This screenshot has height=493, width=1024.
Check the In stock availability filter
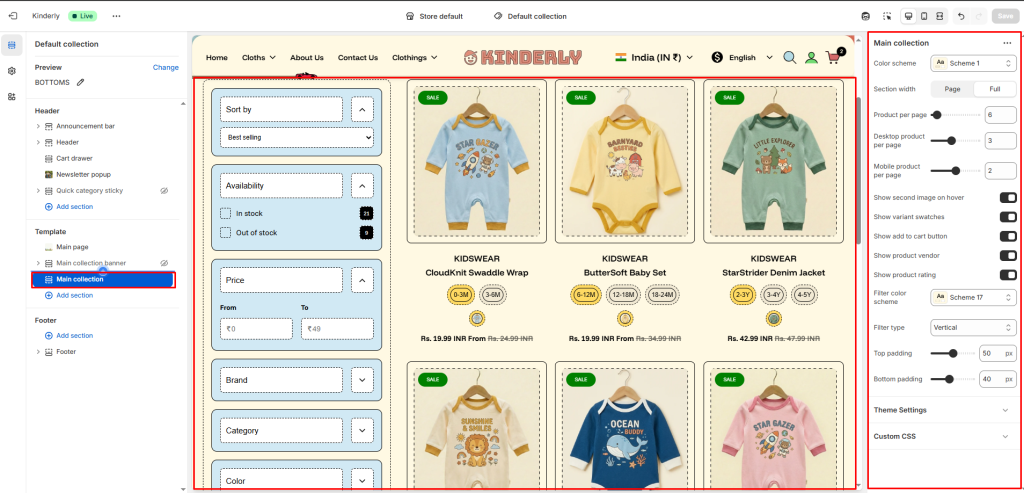click(225, 214)
